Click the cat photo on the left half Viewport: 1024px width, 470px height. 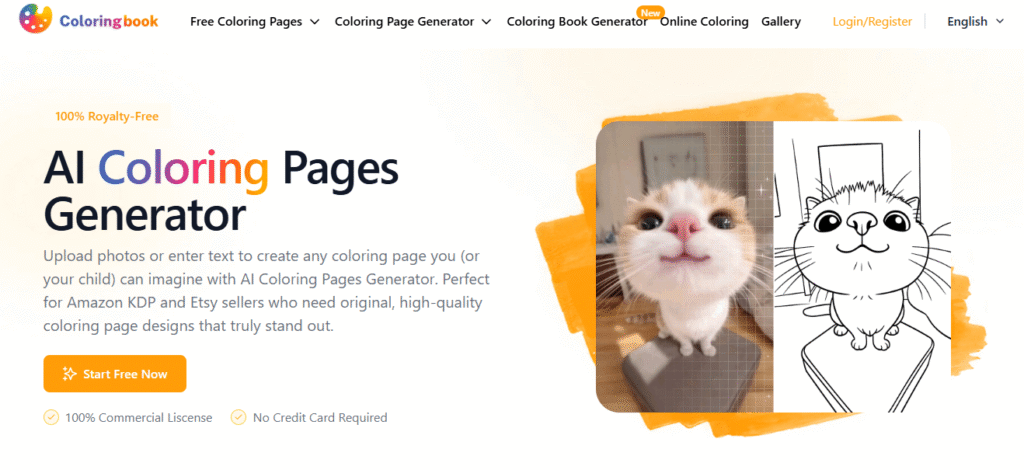tap(684, 267)
